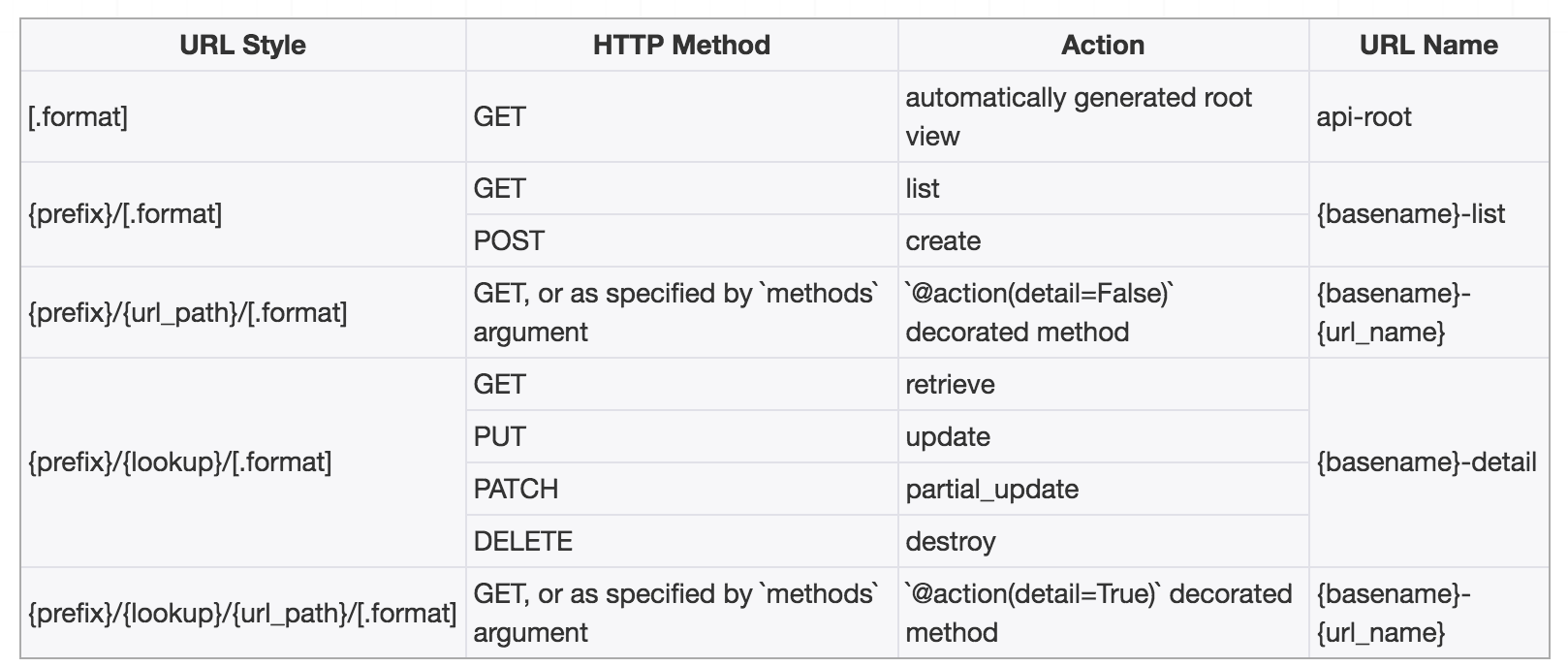Click the HTTP Method column header
The image size is (1568, 667).
point(681,46)
